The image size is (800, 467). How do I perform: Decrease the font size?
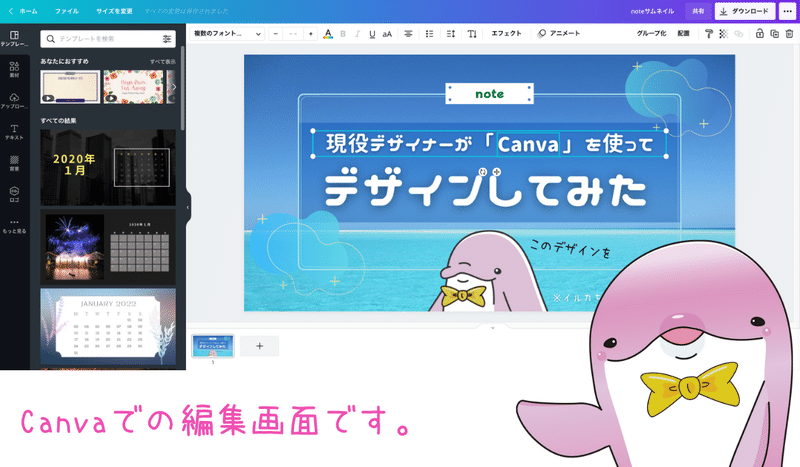click(x=276, y=34)
